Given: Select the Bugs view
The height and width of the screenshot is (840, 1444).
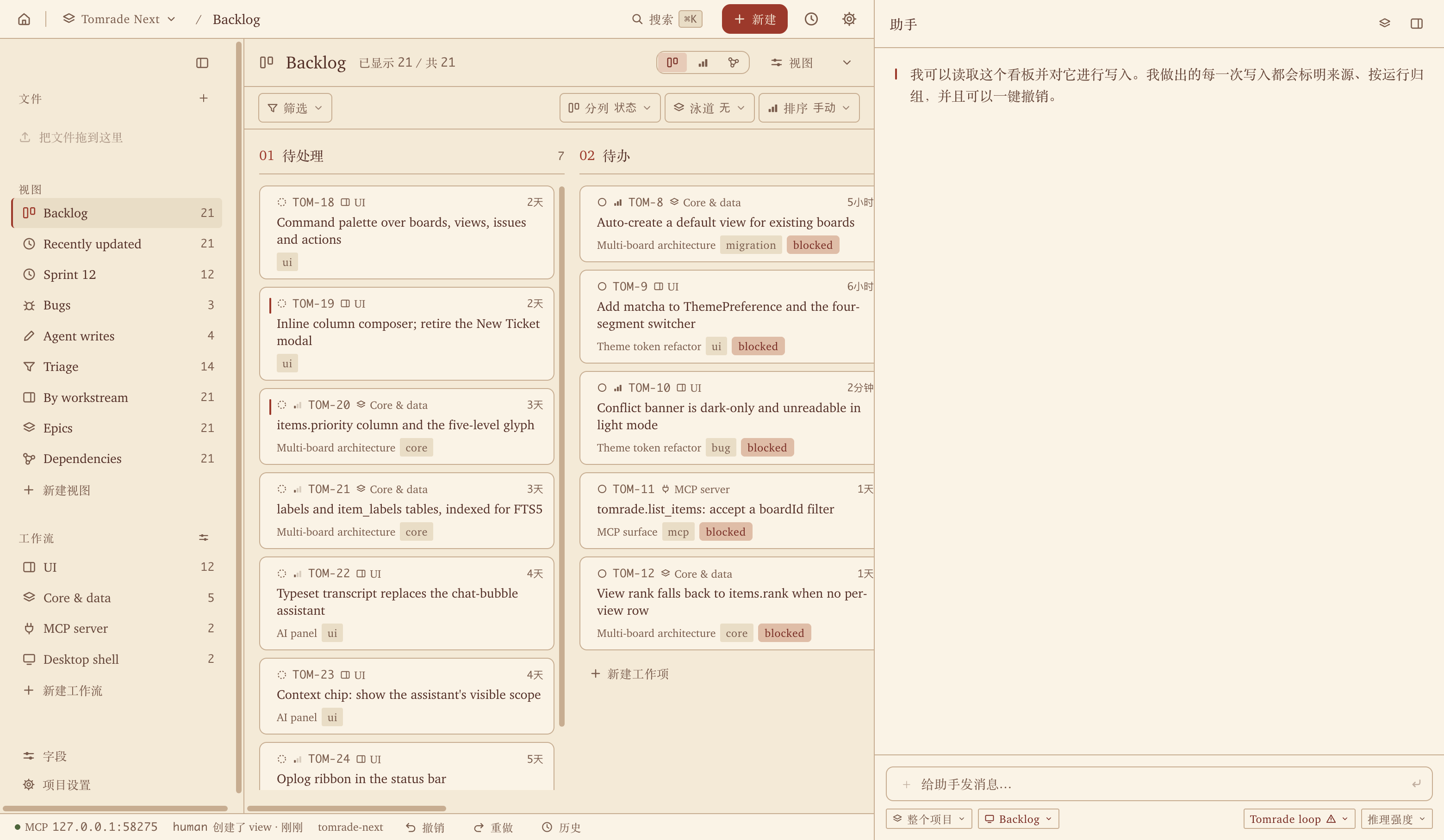Looking at the screenshot, I should pos(117,305).
